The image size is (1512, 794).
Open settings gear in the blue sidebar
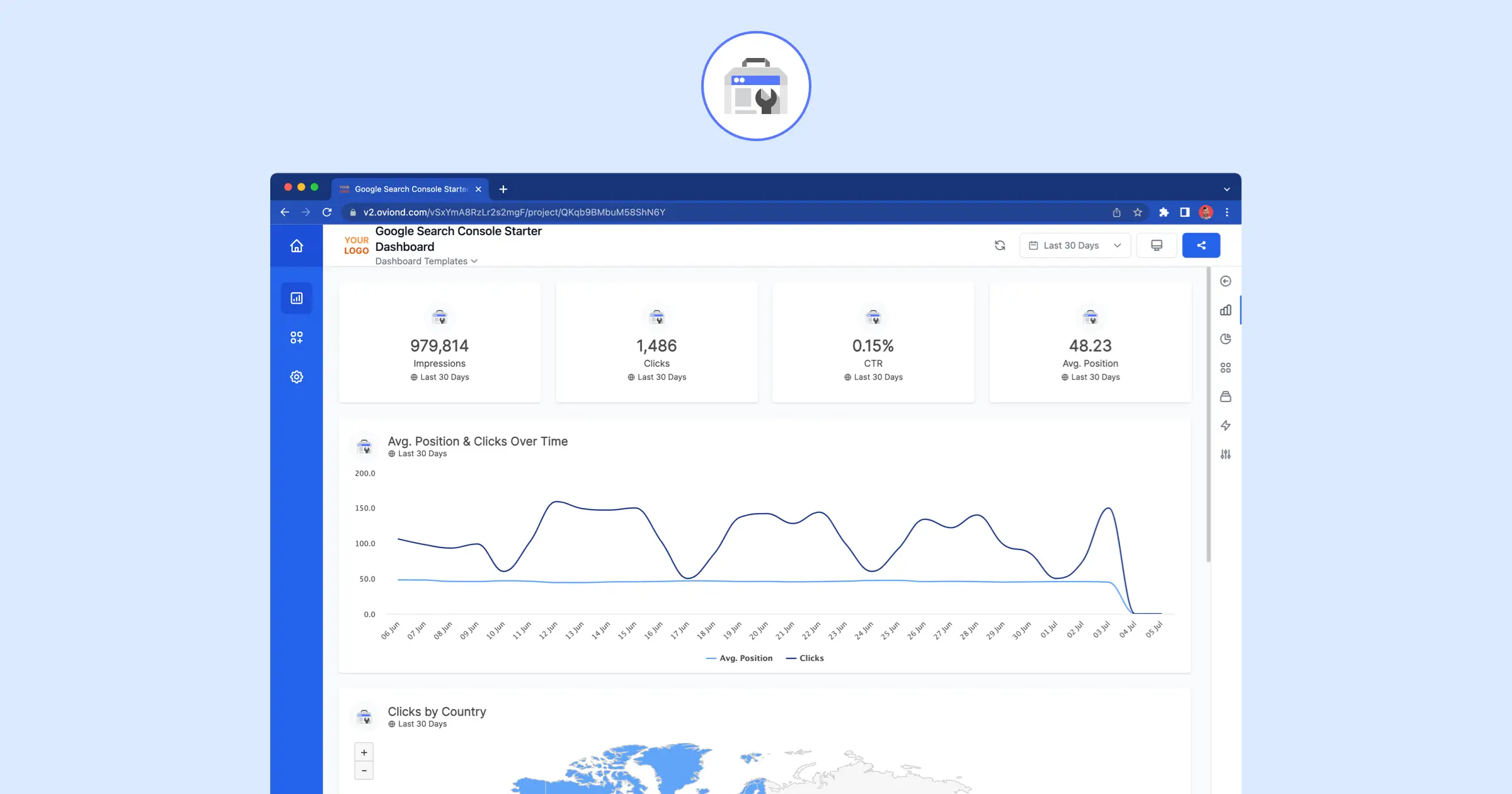point(296,377)
